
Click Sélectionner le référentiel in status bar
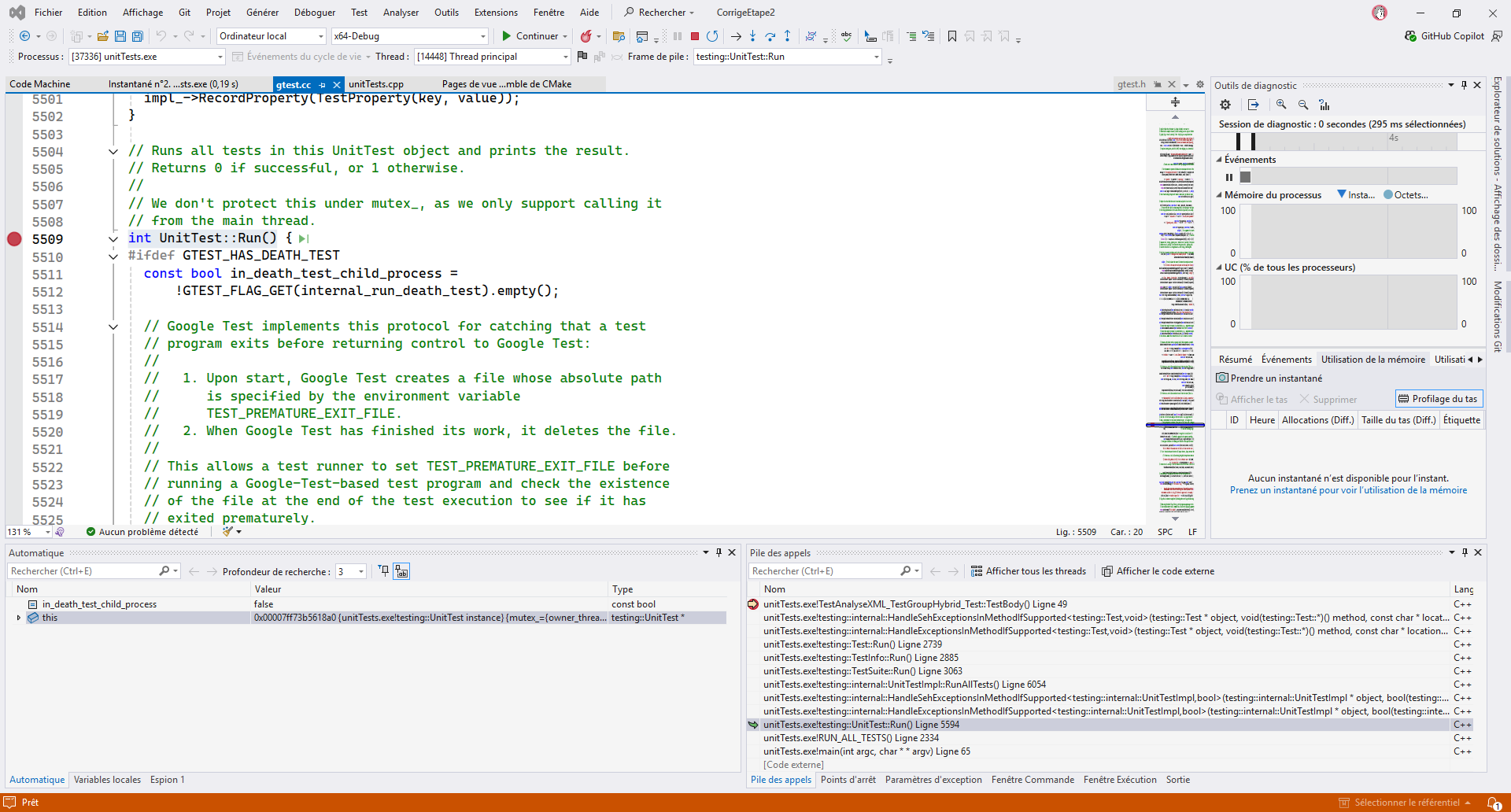1406,803
